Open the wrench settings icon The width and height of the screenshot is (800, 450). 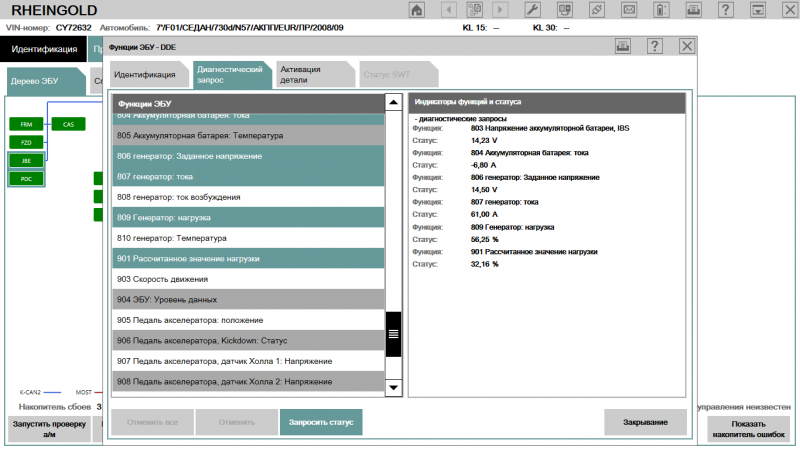[x=533, y=10]
